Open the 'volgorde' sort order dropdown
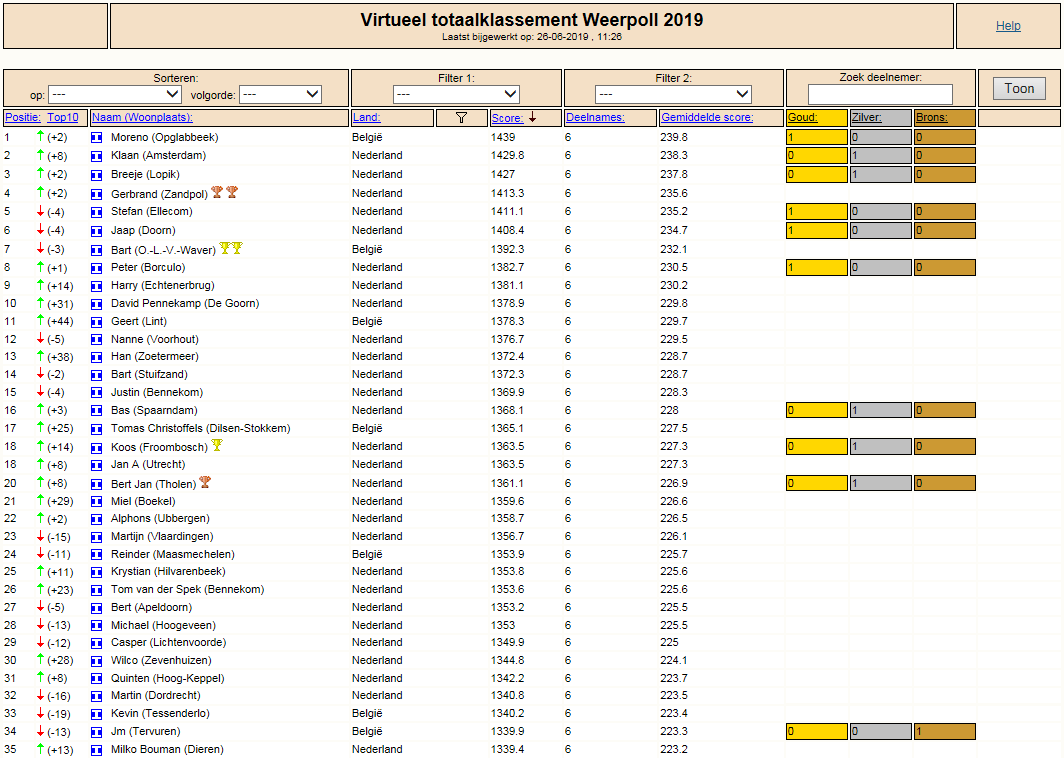Viewport: 1064px width, 758px height. pos(281,94)
